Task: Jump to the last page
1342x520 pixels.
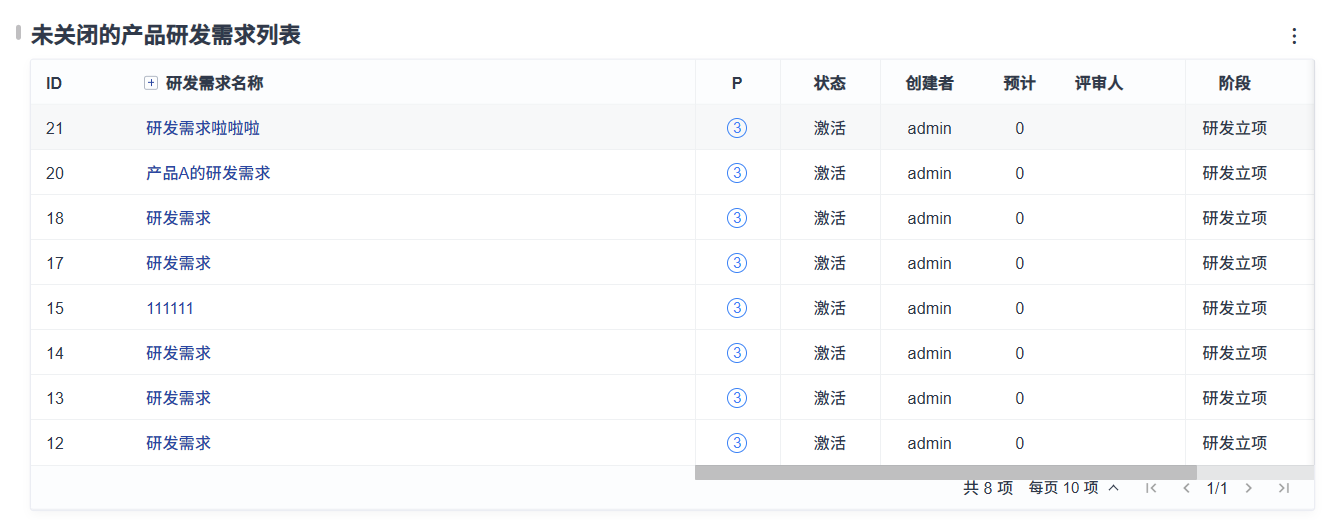Action: 1284,488
